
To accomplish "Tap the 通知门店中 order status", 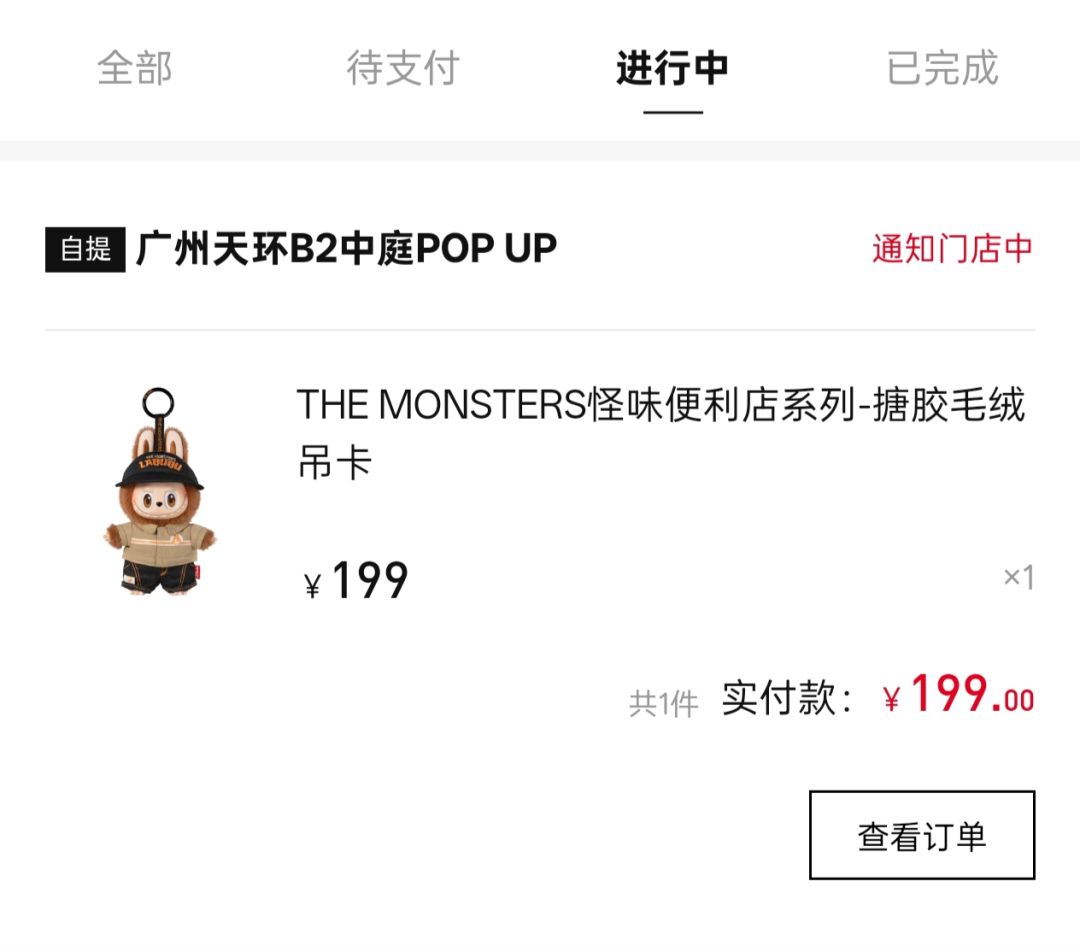I will click(x=953, y=249).
